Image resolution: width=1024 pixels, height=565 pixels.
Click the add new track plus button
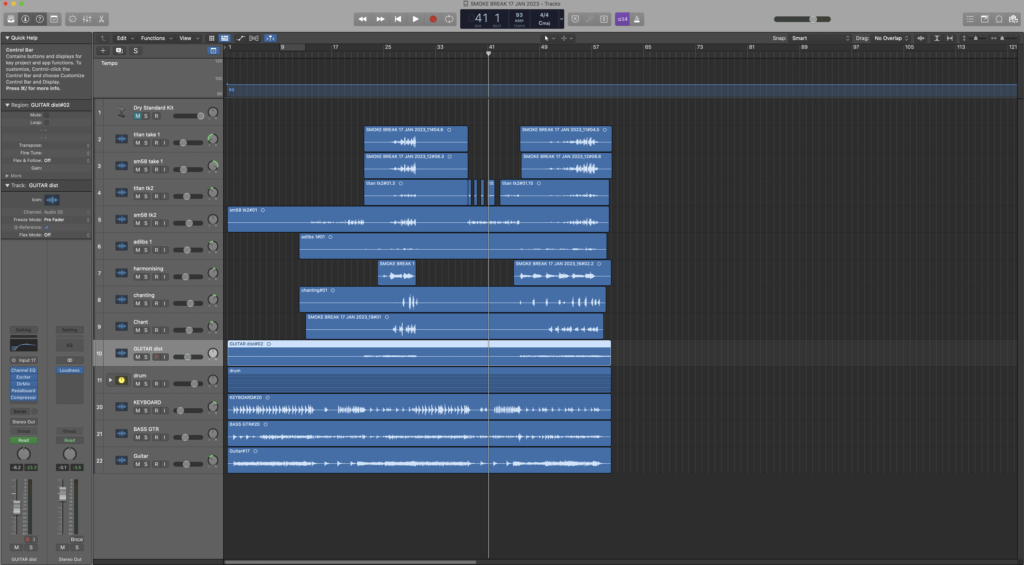[103, 50]
